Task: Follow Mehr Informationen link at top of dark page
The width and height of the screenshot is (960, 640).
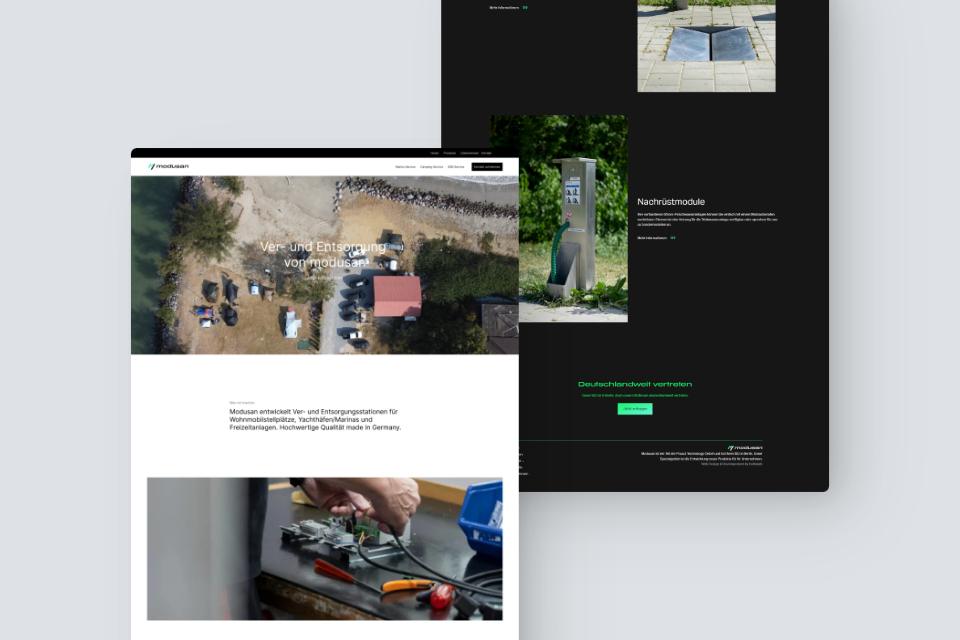Action: point(504,7)
